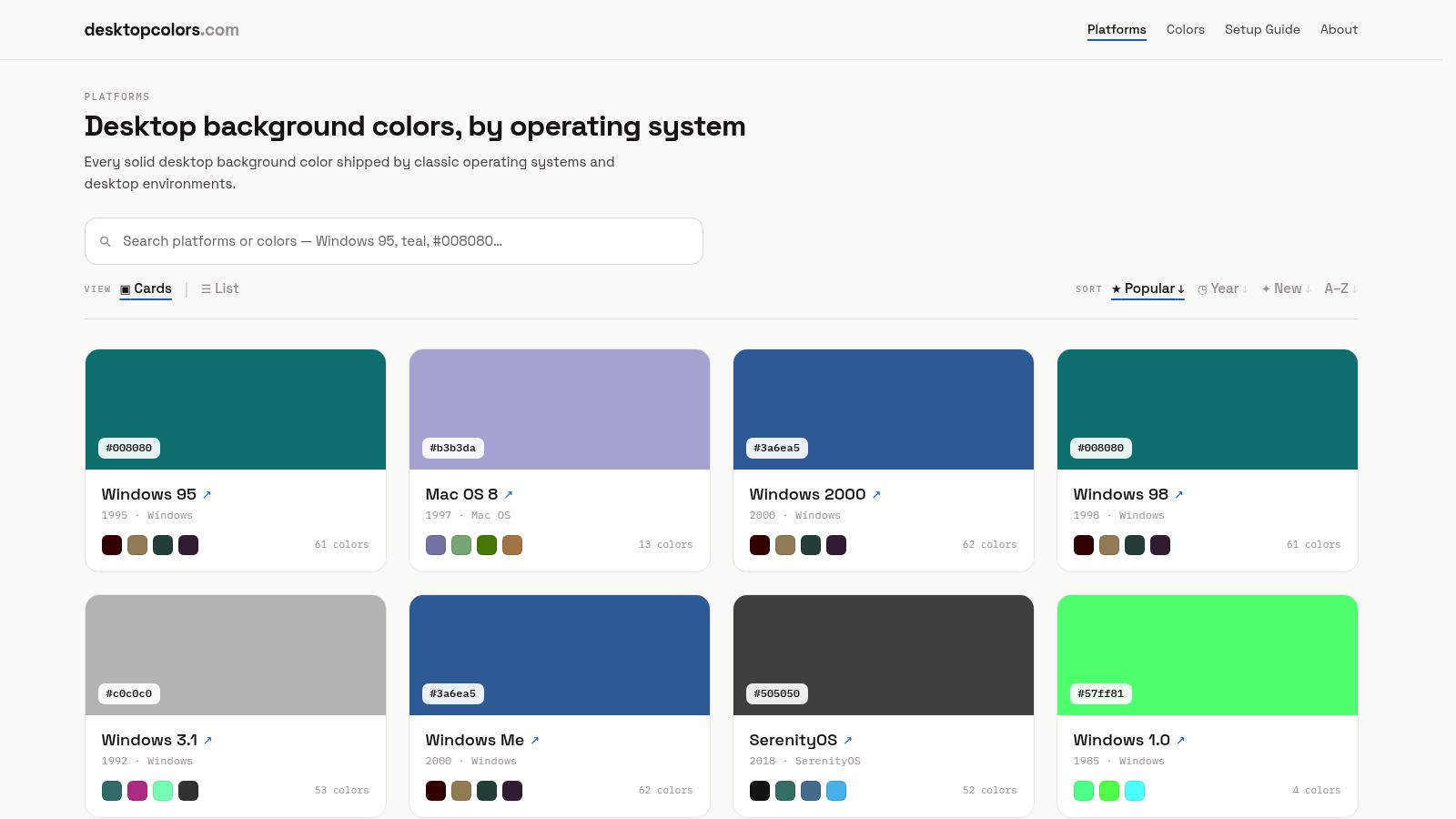1456x819 pixels.
Task: Pick the purple swatch under Mac OS 8
Action: (x=436, y=545)
